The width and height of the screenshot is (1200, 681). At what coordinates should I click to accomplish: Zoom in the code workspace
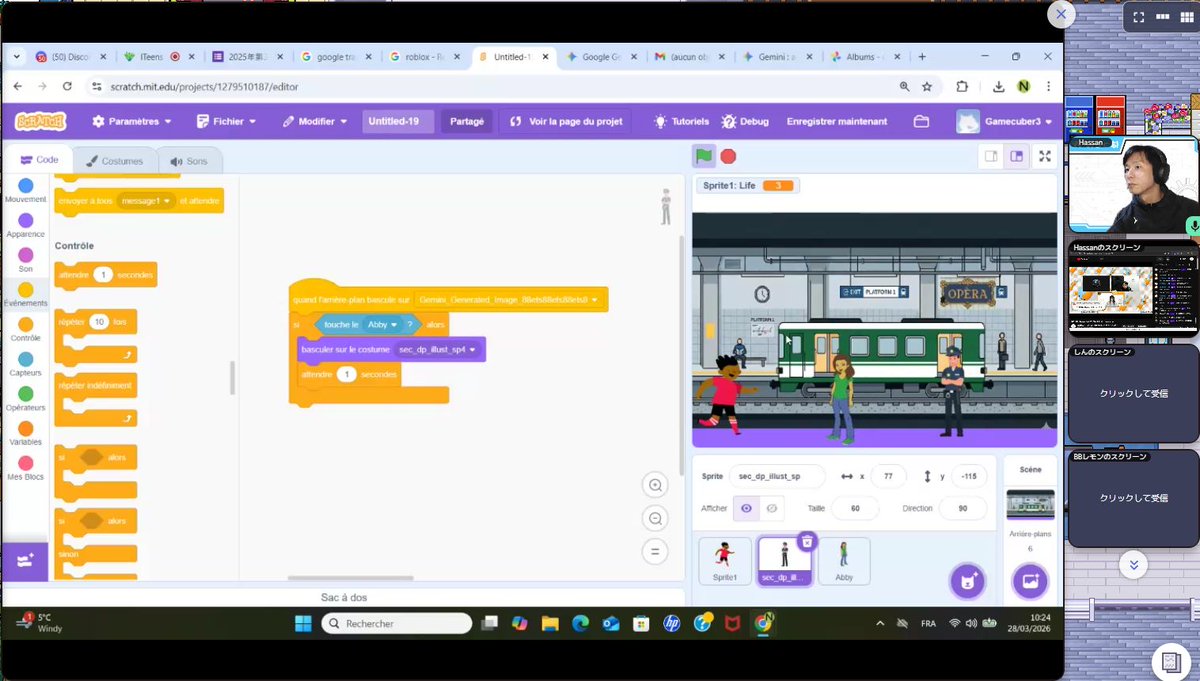coord(655,485)
